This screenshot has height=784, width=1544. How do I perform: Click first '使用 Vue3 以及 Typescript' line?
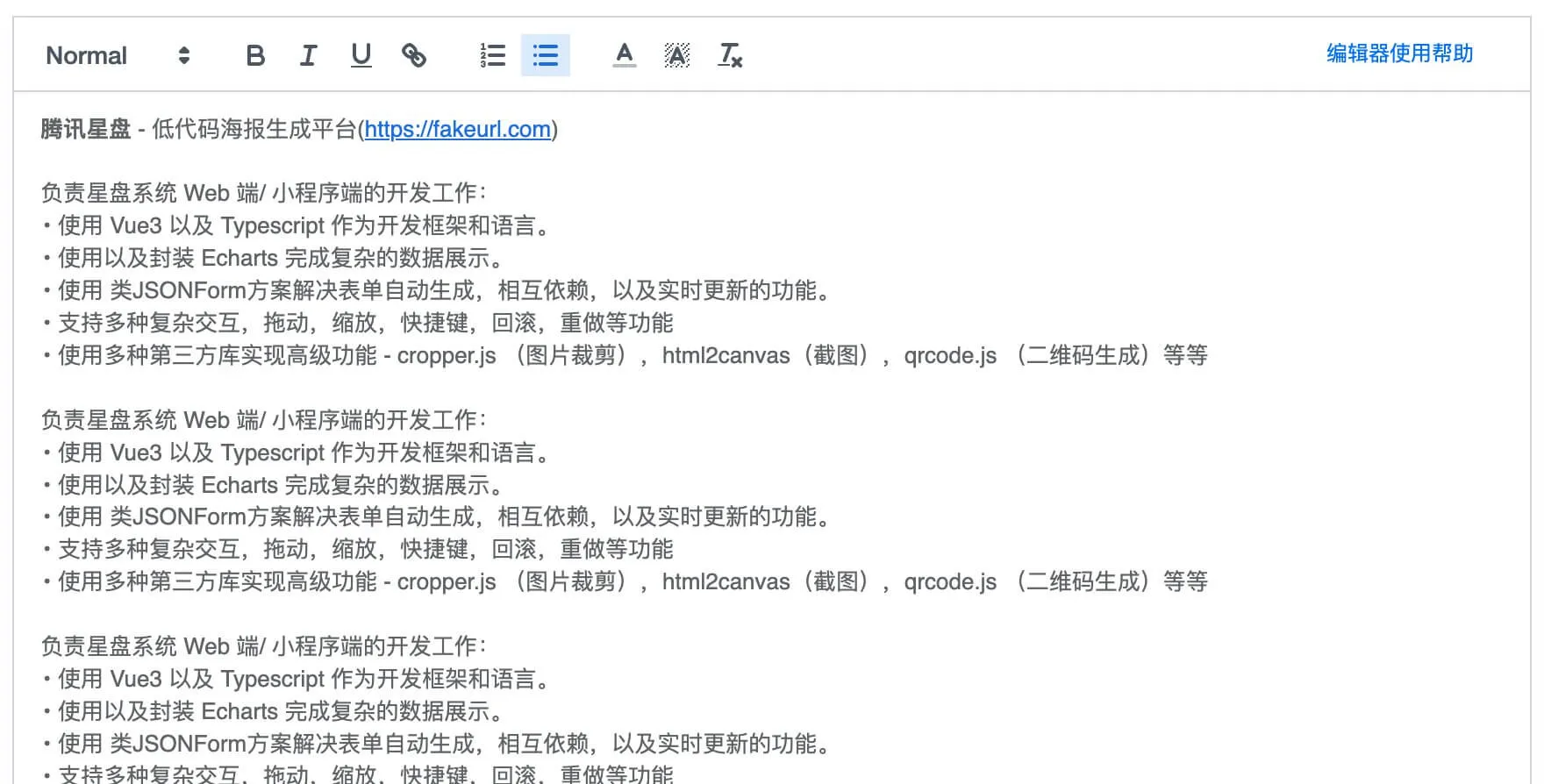[298, 225]
